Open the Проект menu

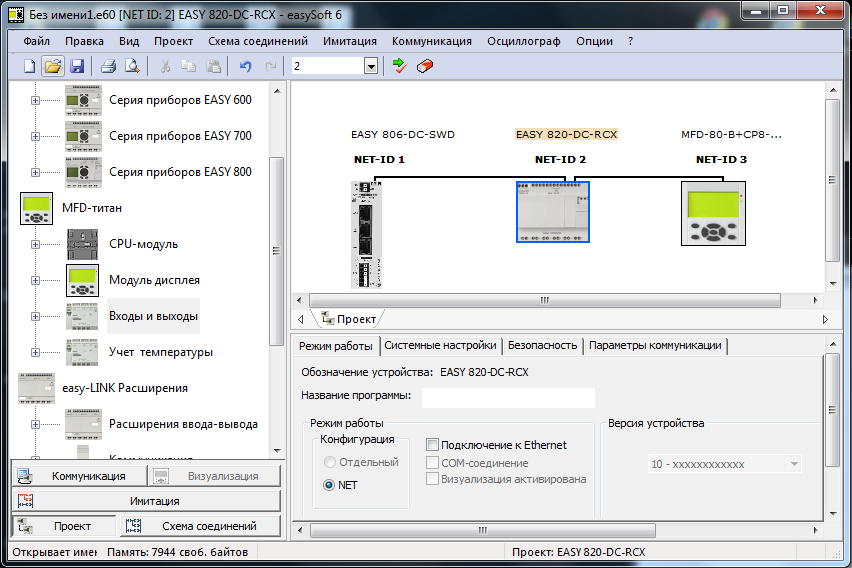pyautogui.click(x=173, y=41)
